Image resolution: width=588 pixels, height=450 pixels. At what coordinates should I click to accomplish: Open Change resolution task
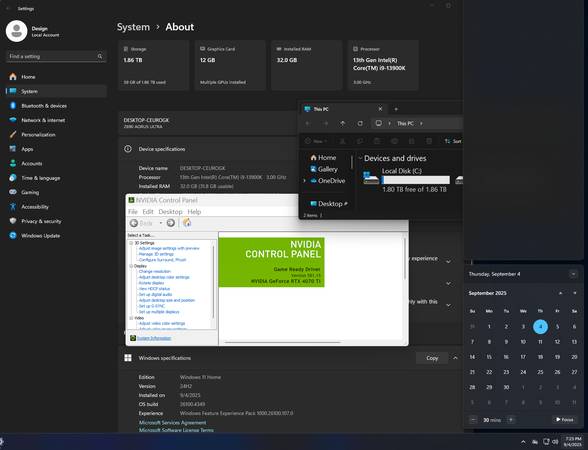click(x=154, y=272)
